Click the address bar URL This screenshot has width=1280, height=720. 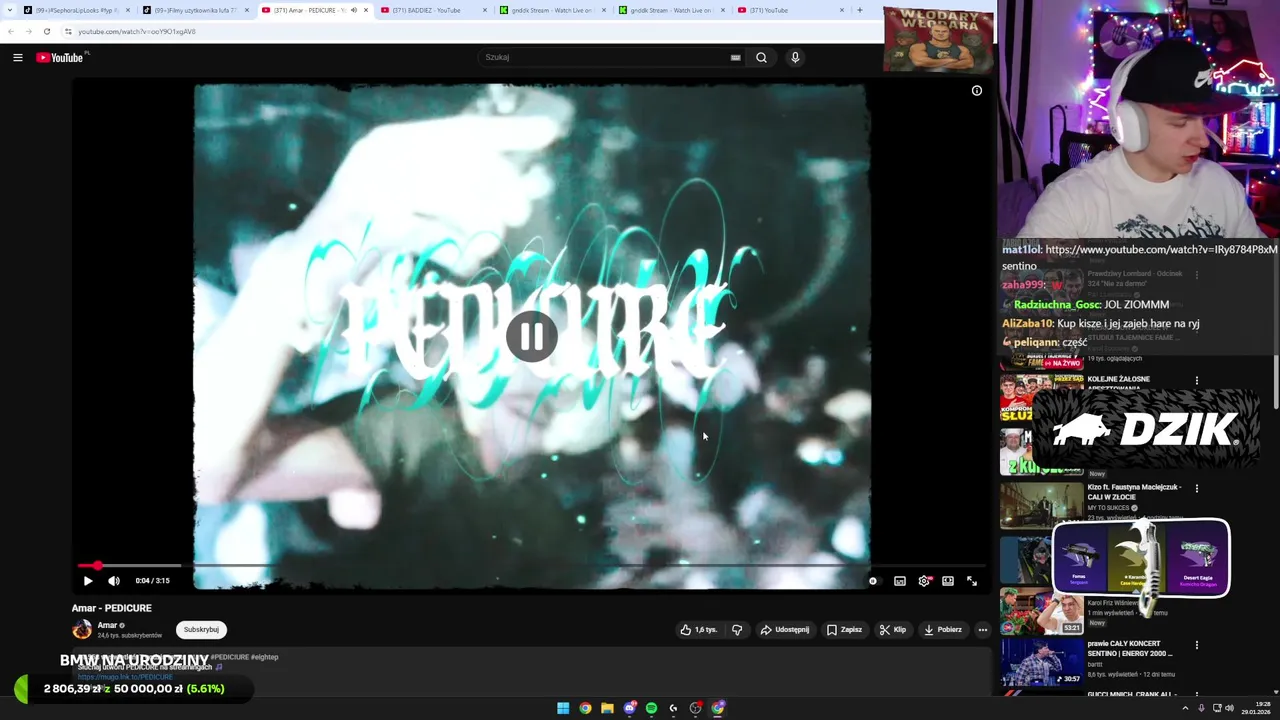coord(137,31)
